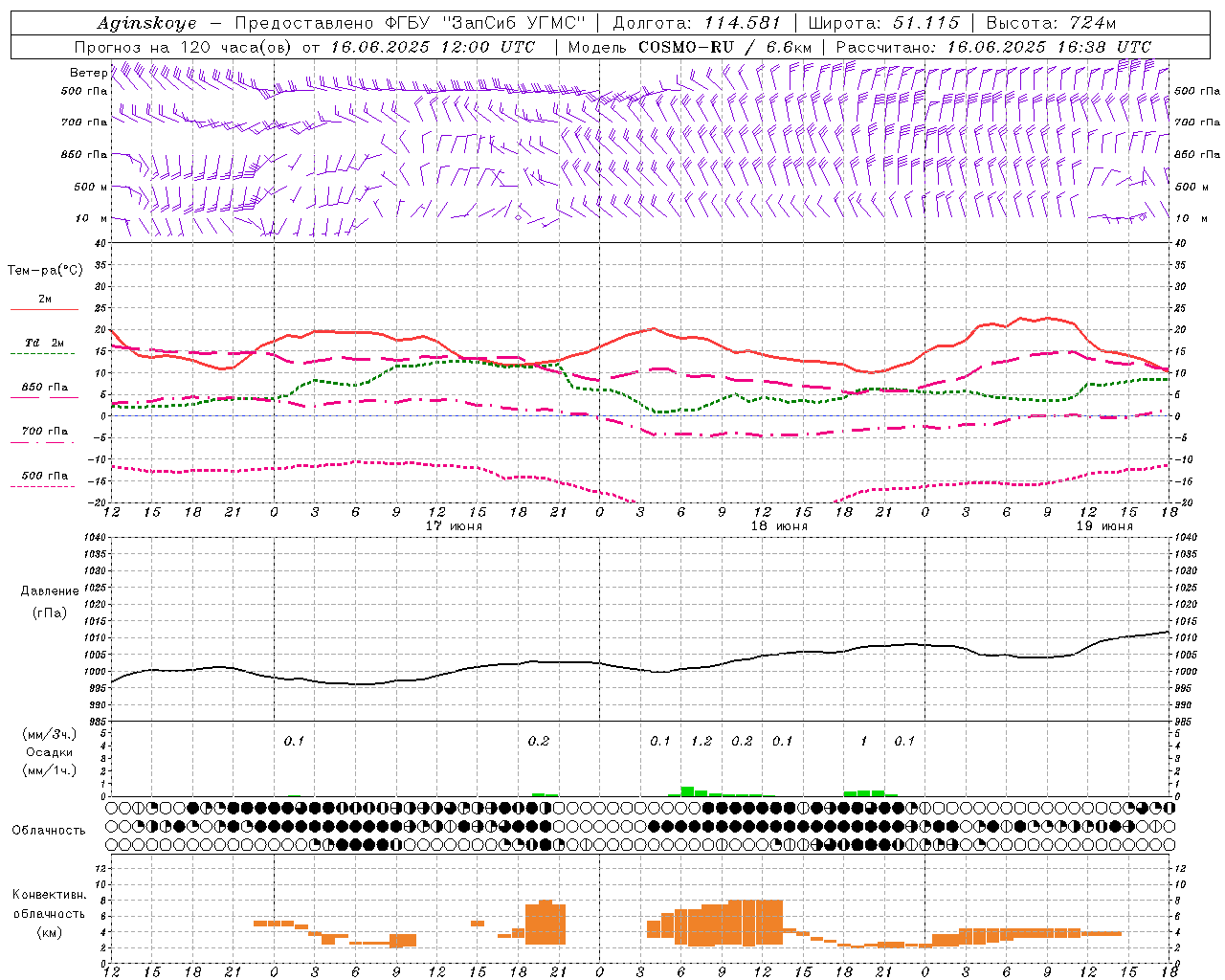Image resolution: width=1225 pixels, height=980 pixels.
Task: Select the date label "17 июня"
Action: pos(454,526)
